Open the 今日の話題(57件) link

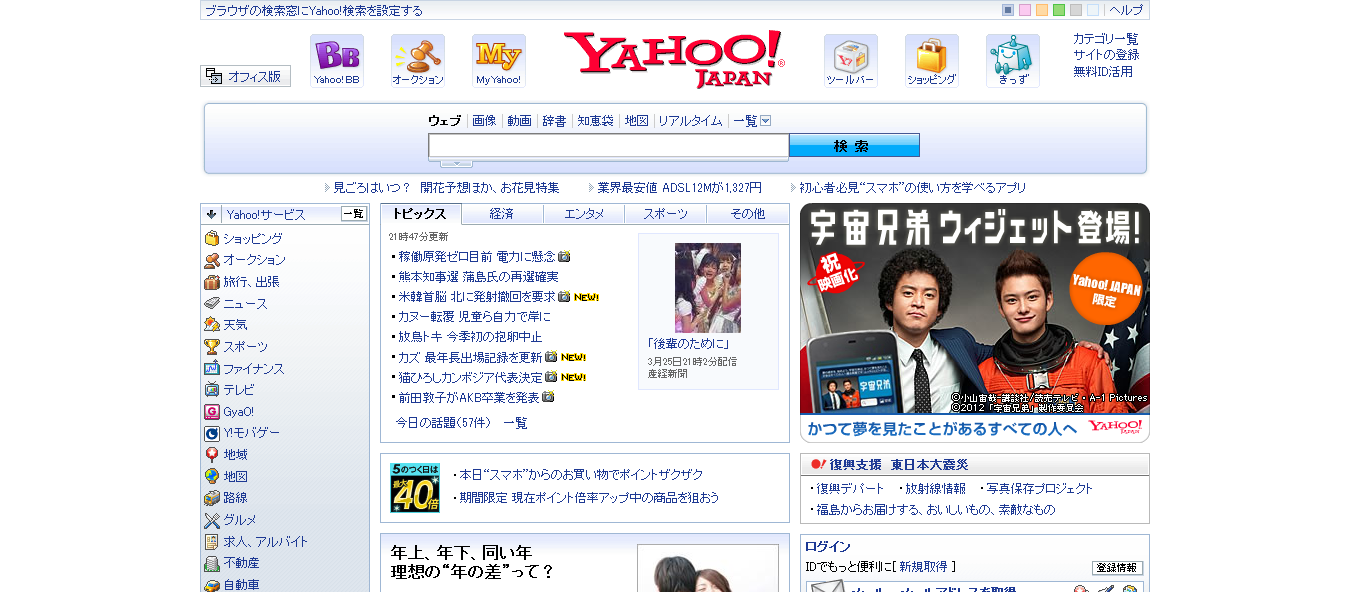click(x=443, y=423)
